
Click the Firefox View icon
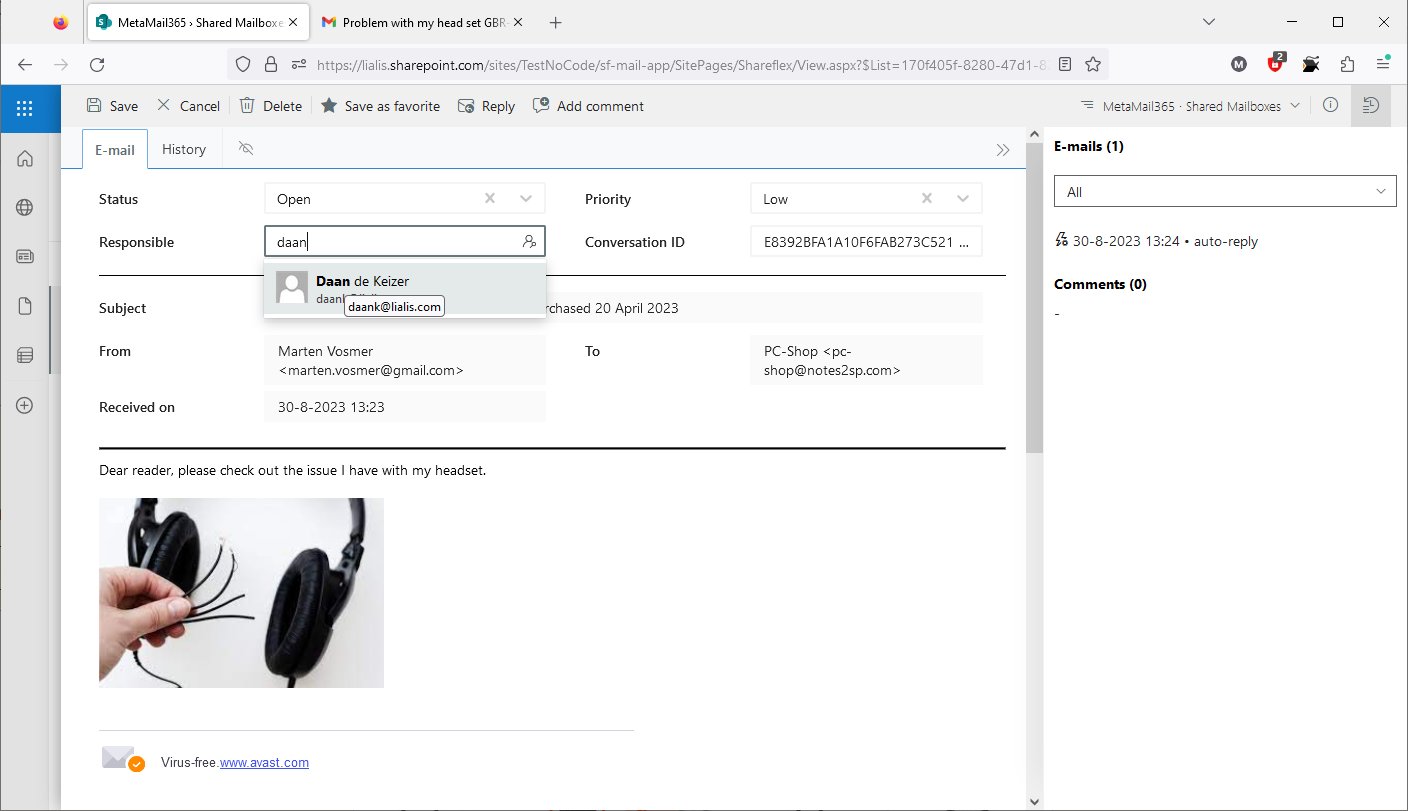click(61, 22)
